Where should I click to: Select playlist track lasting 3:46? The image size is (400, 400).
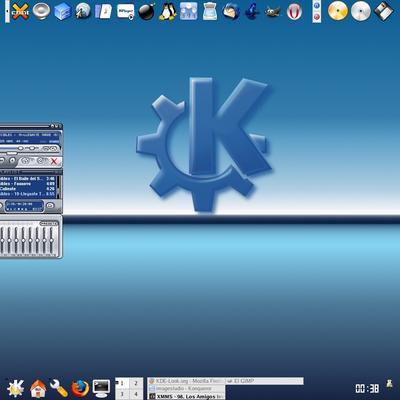click(x=28, y=179)
